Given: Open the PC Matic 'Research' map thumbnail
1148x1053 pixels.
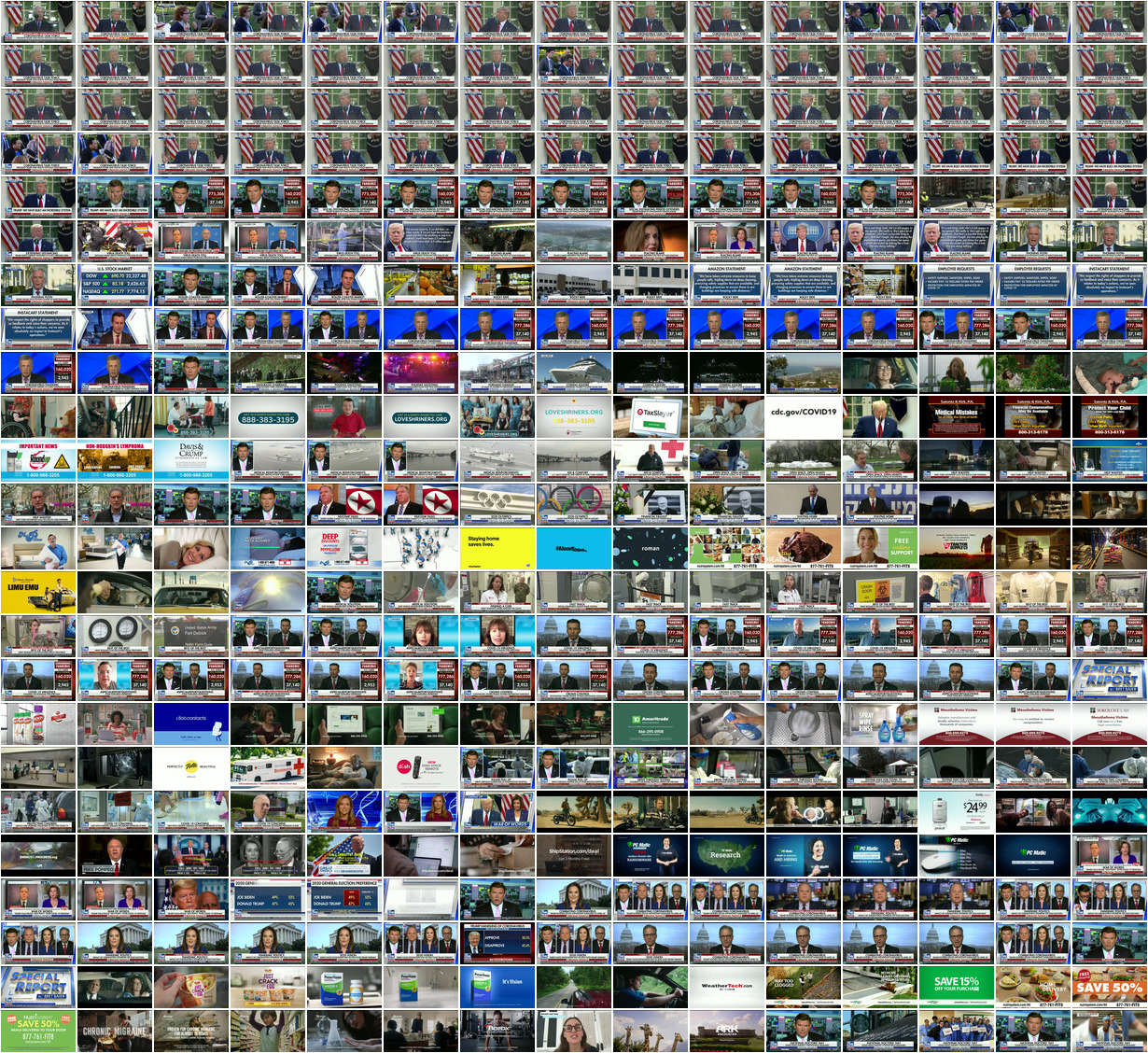Looking at the screenshot, I should tap(726, 855).
